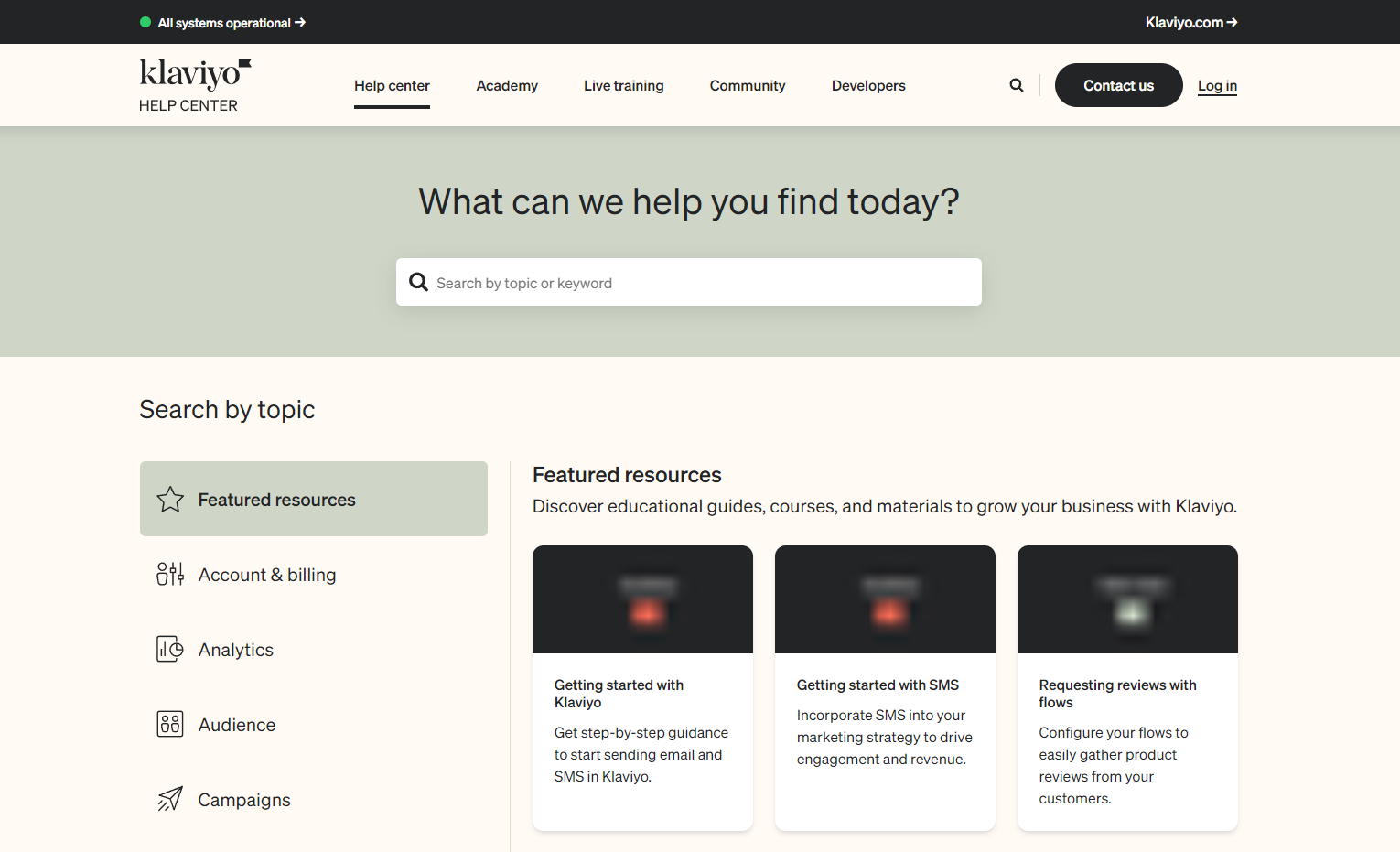Go to Live training
Viewport: 1400px width, 852px height.
(624, 85)
